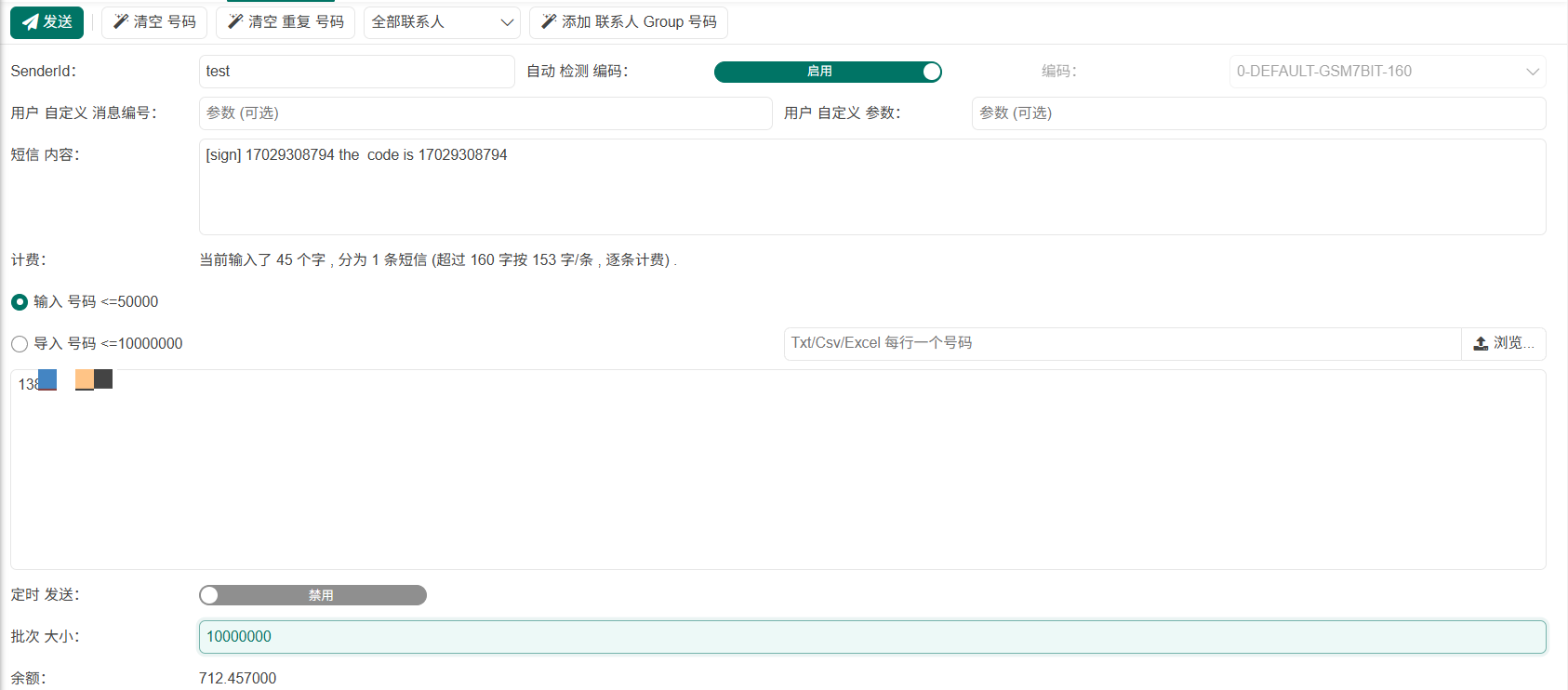Click the 批次 大小 field showing 10000000
Screen dimensions: 1568x690
click(x=872, y=637)
